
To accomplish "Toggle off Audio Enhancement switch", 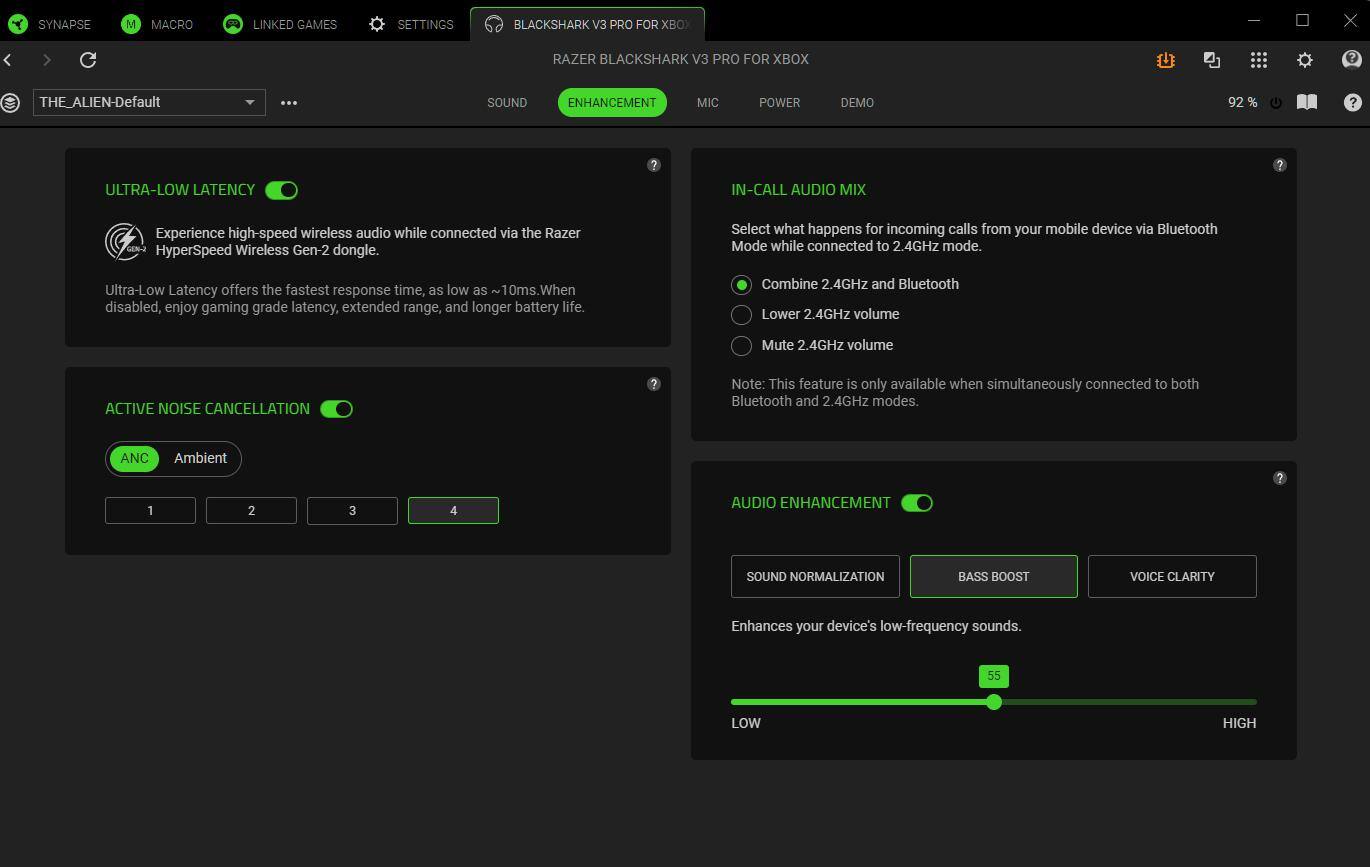I will (x=916, y=503).
